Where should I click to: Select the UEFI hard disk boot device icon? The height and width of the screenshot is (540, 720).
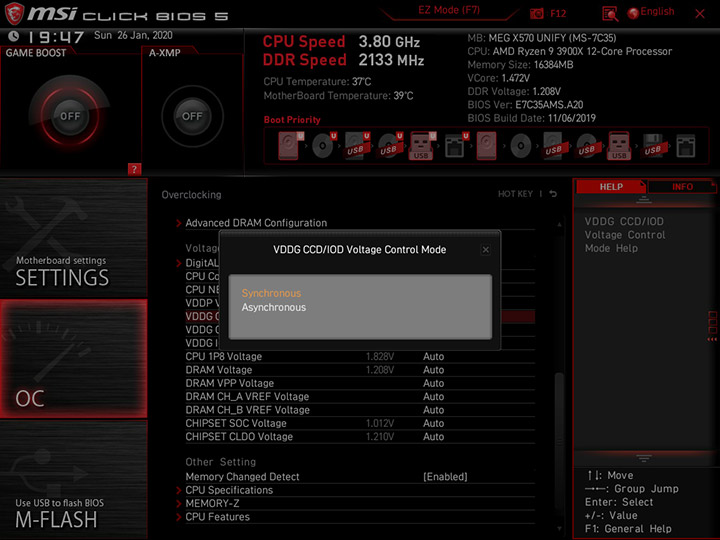pos(290,146)
